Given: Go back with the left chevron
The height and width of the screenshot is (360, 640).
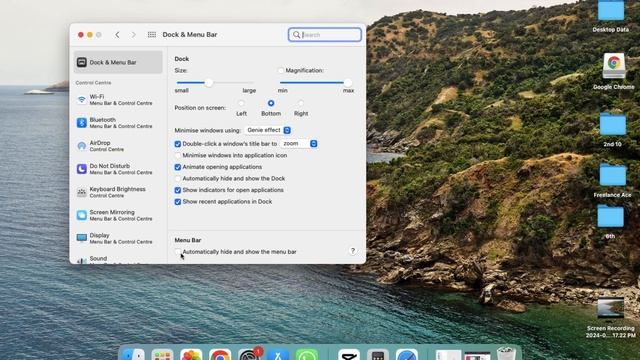Looking at the screenshot, I should [118, 35].
